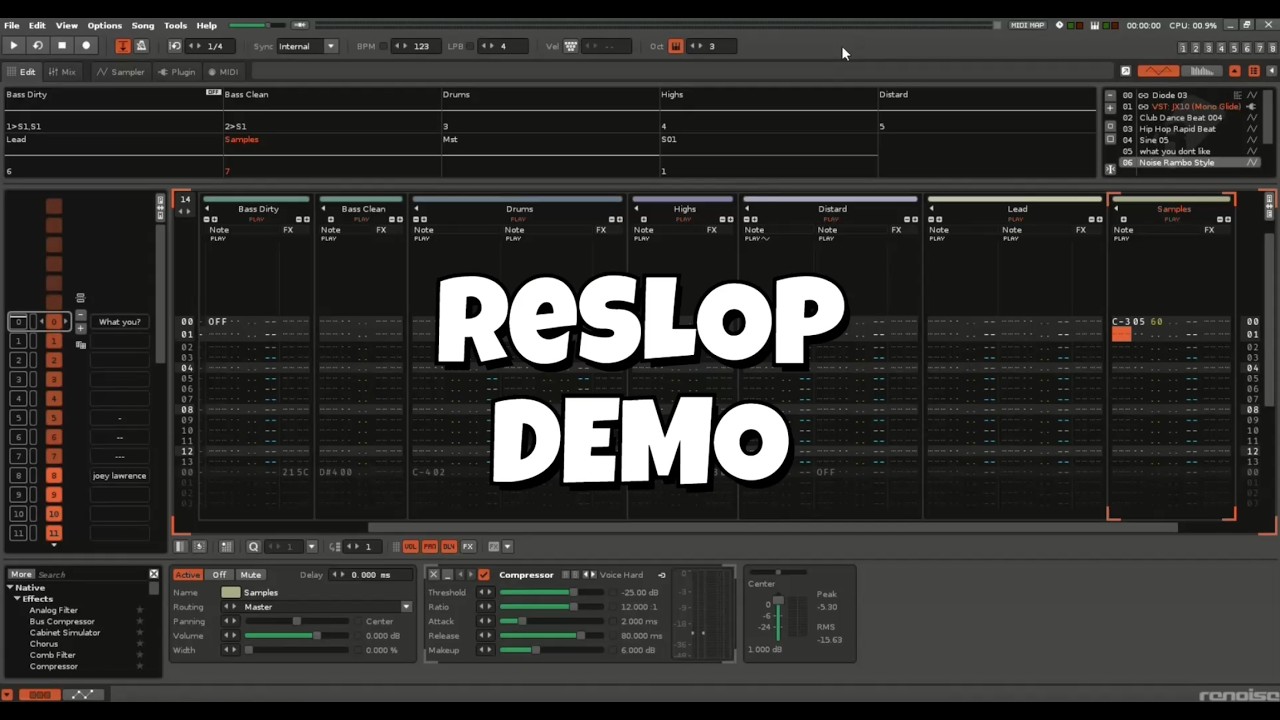
Task: Toggle the PAN column button
Action: 429,547
